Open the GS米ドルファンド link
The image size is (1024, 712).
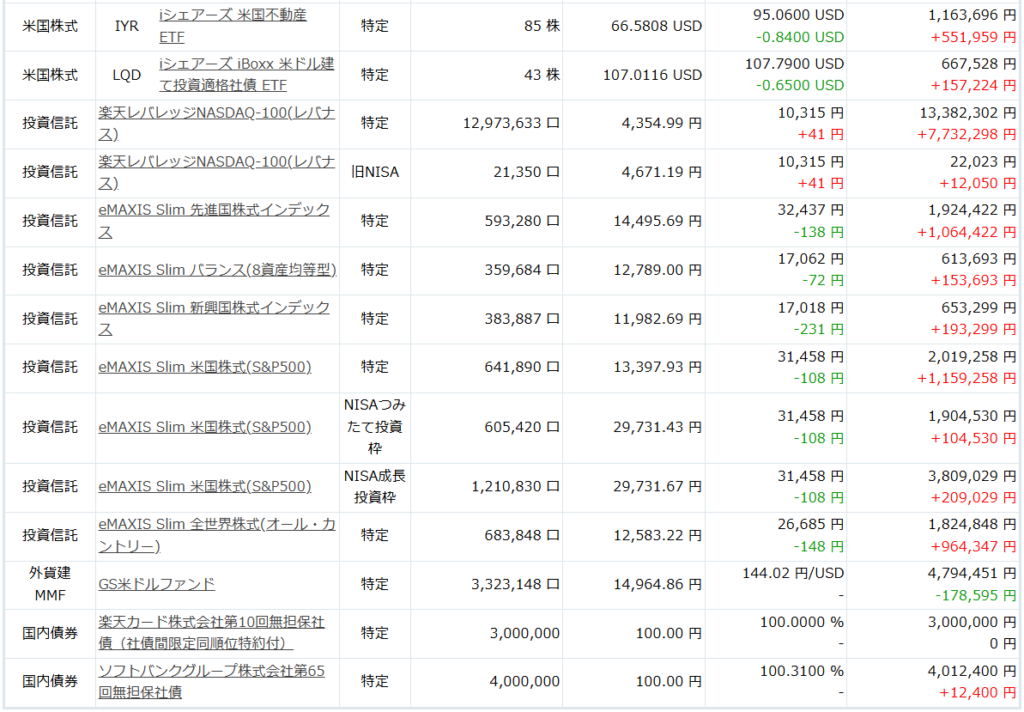(x=157, y=584)
